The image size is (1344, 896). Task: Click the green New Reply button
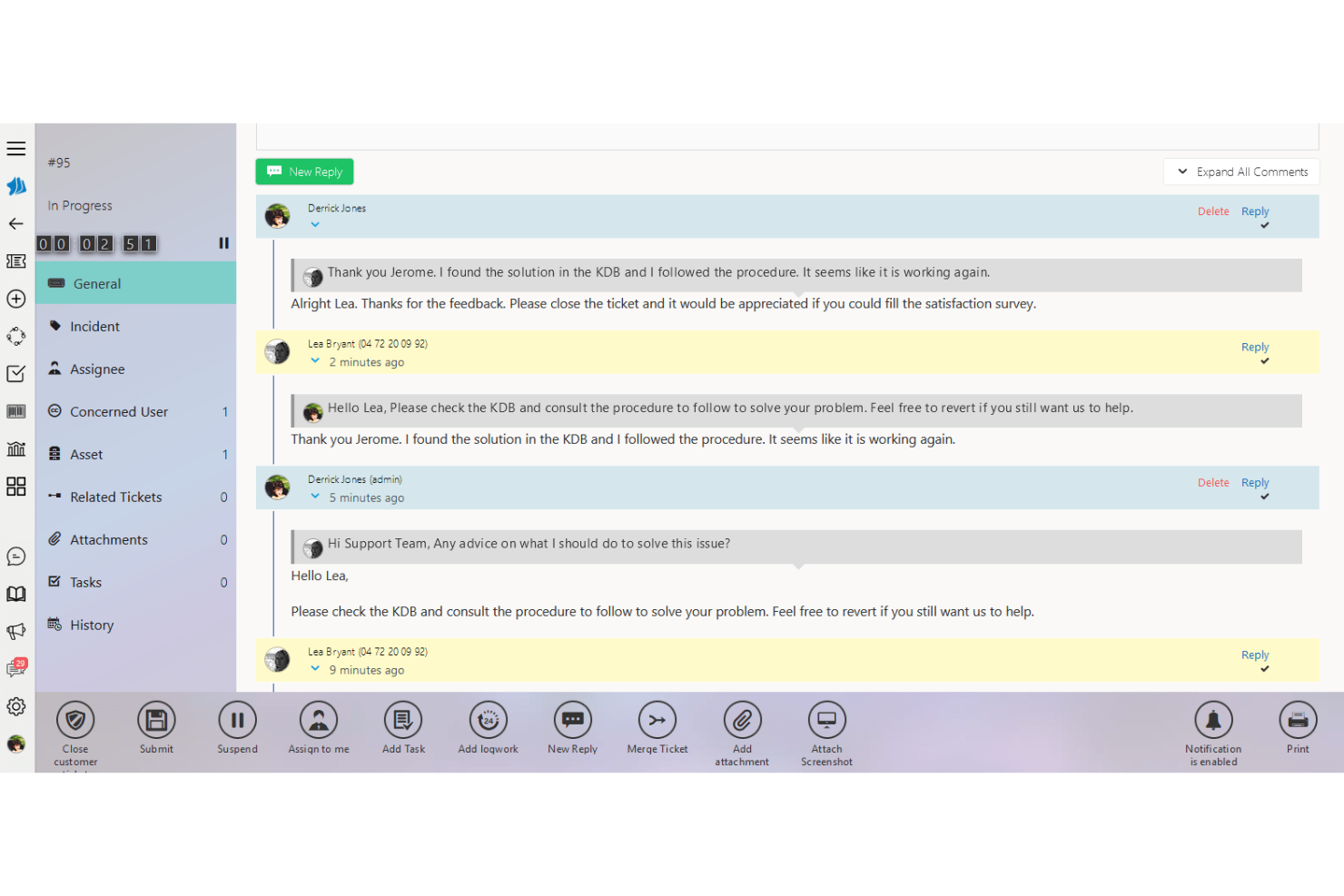(304, 172)
